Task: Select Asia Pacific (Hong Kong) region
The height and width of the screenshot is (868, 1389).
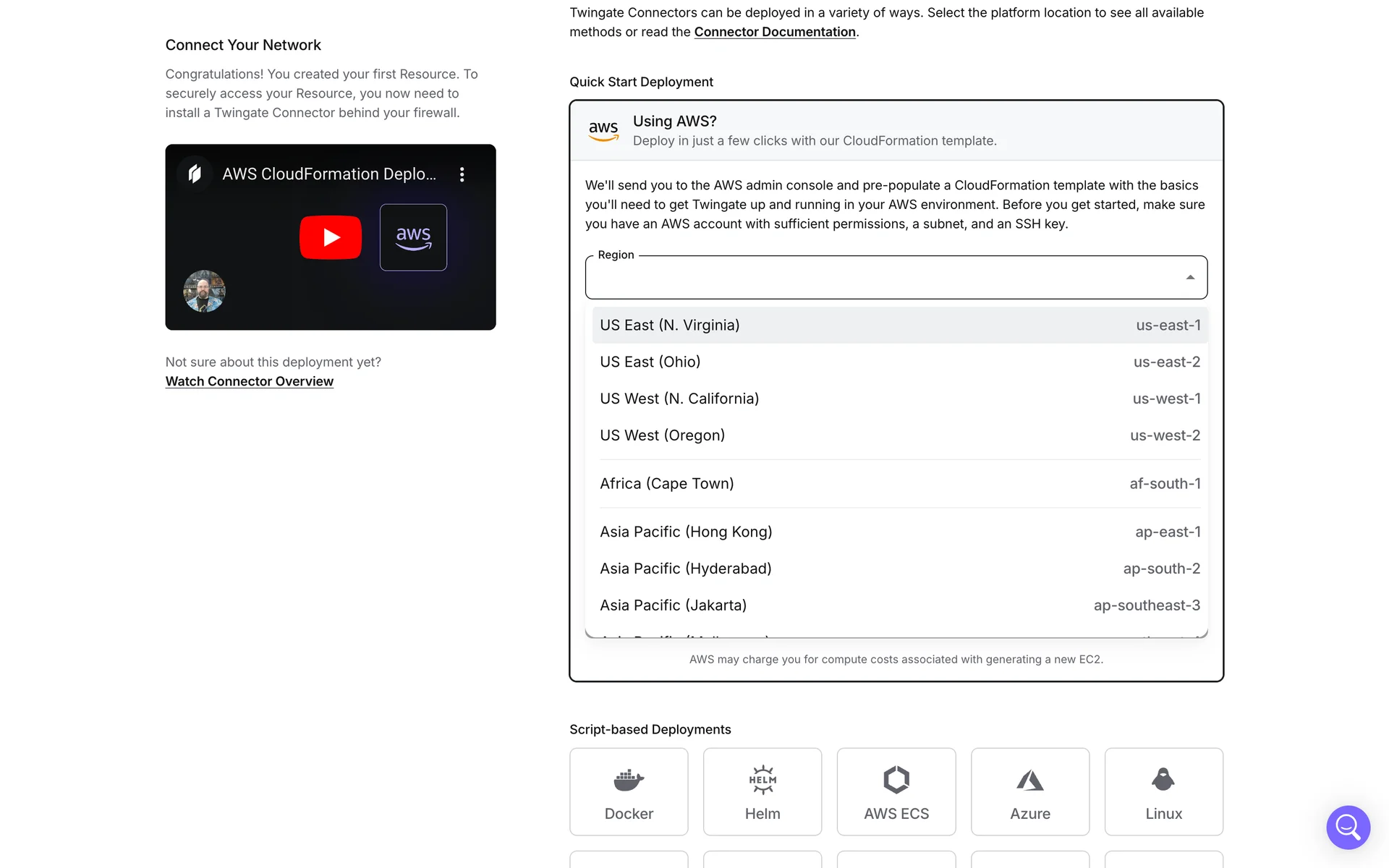Action: click(899, 532)
